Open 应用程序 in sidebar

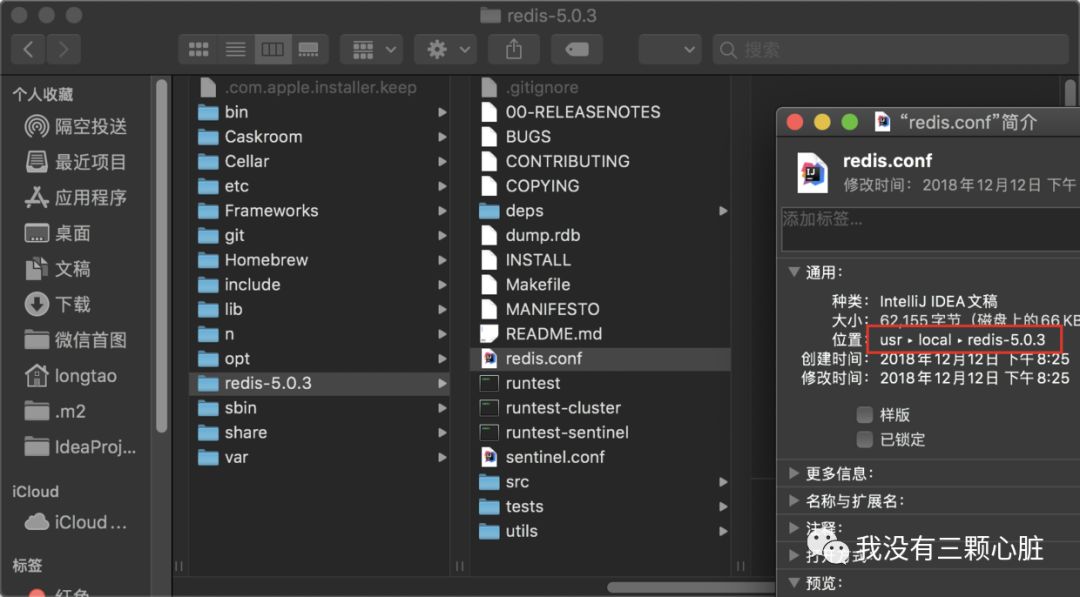tap(90, 198)
